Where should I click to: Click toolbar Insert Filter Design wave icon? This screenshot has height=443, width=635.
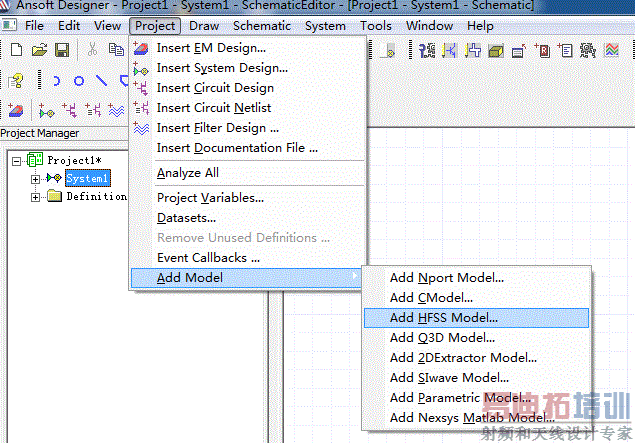pyautogui.click(x=116, y=111)
